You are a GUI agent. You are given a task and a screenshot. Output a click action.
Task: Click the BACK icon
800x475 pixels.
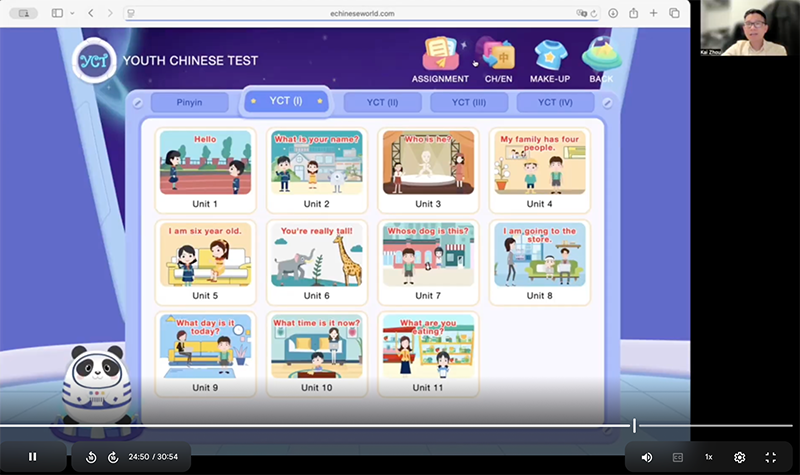(601, 58)
